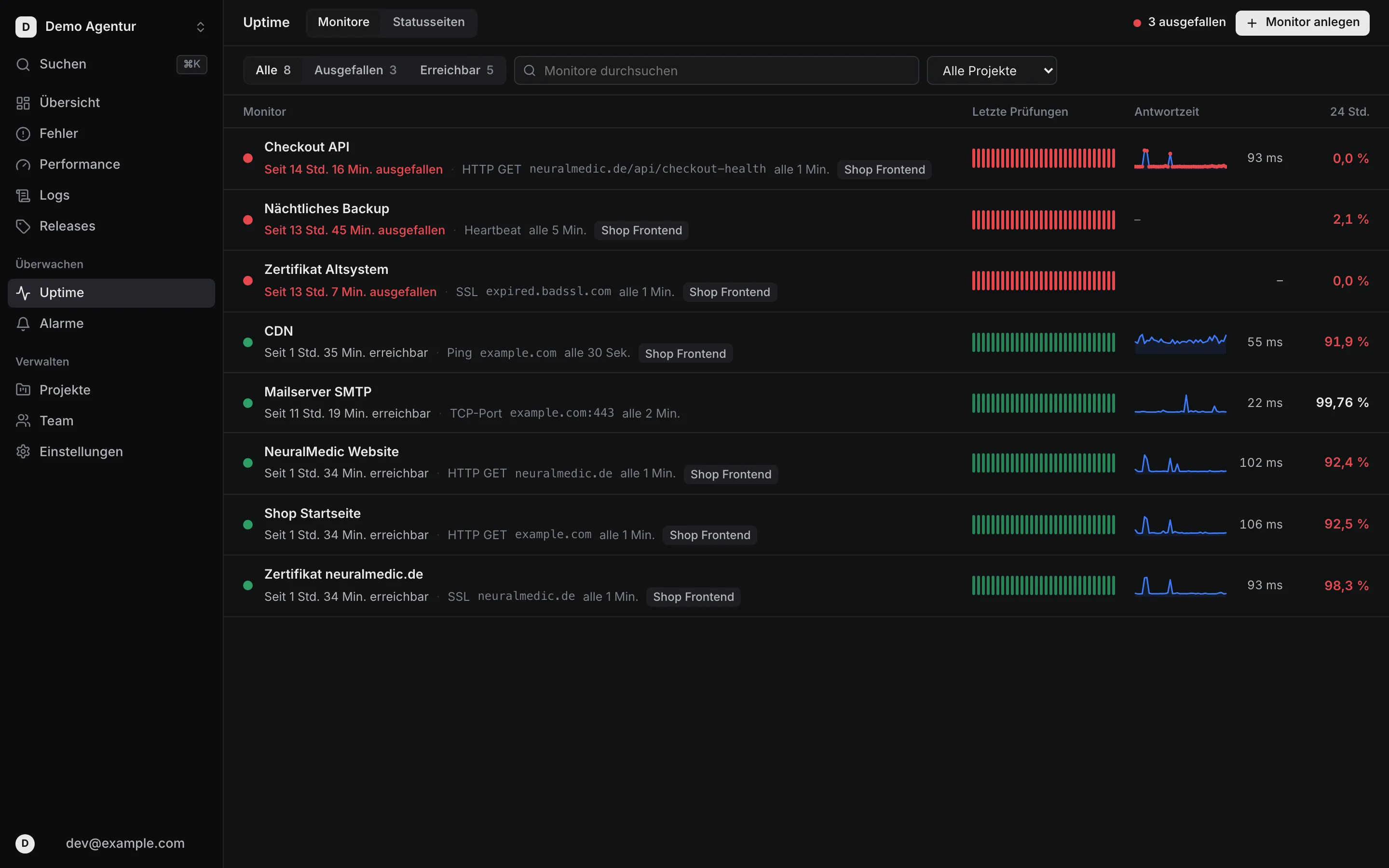Open Releases tag icon in sidebar
1389x868 pixels.
point(23,226)
